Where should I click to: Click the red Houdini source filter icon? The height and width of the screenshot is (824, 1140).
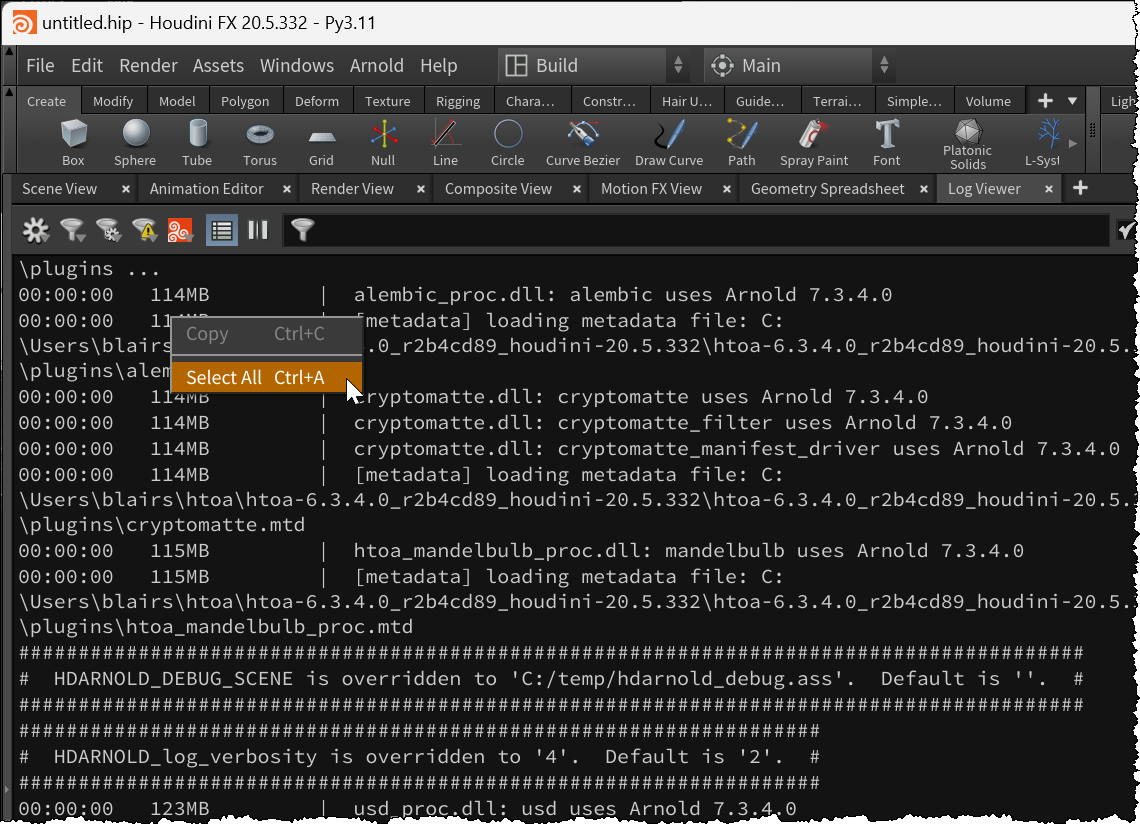(x=180, y=231)
